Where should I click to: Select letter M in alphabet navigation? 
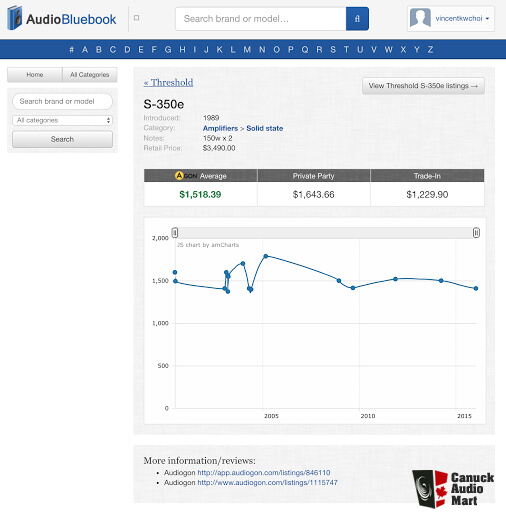[247, 50]
